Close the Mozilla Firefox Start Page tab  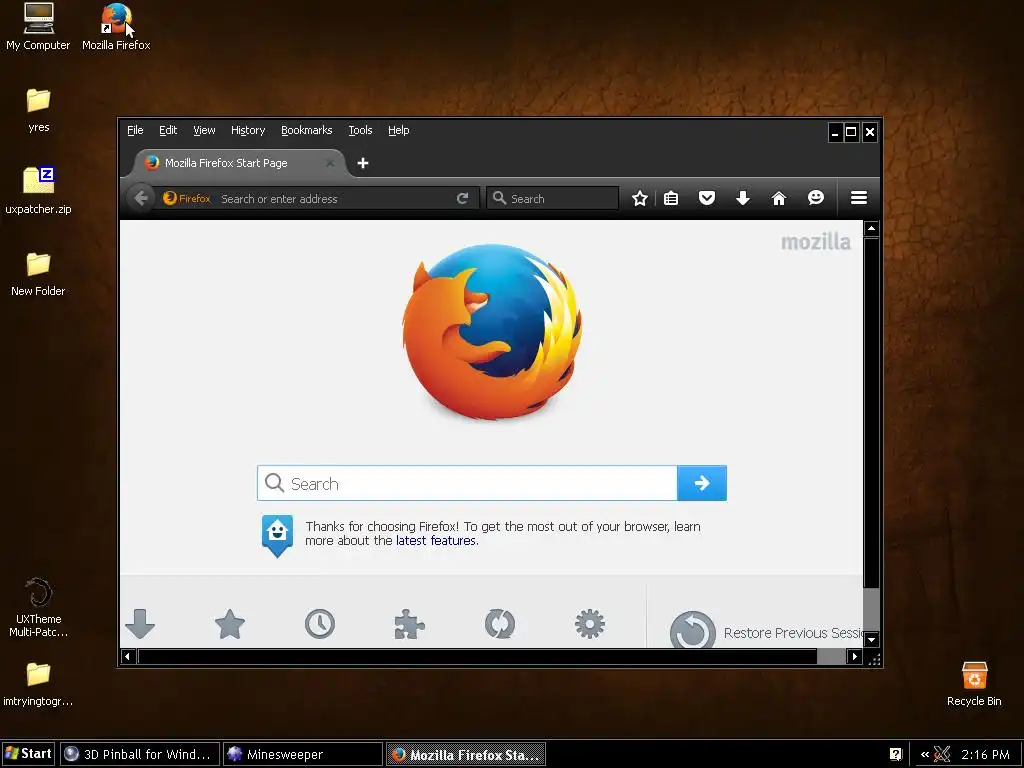pos(330,163)
